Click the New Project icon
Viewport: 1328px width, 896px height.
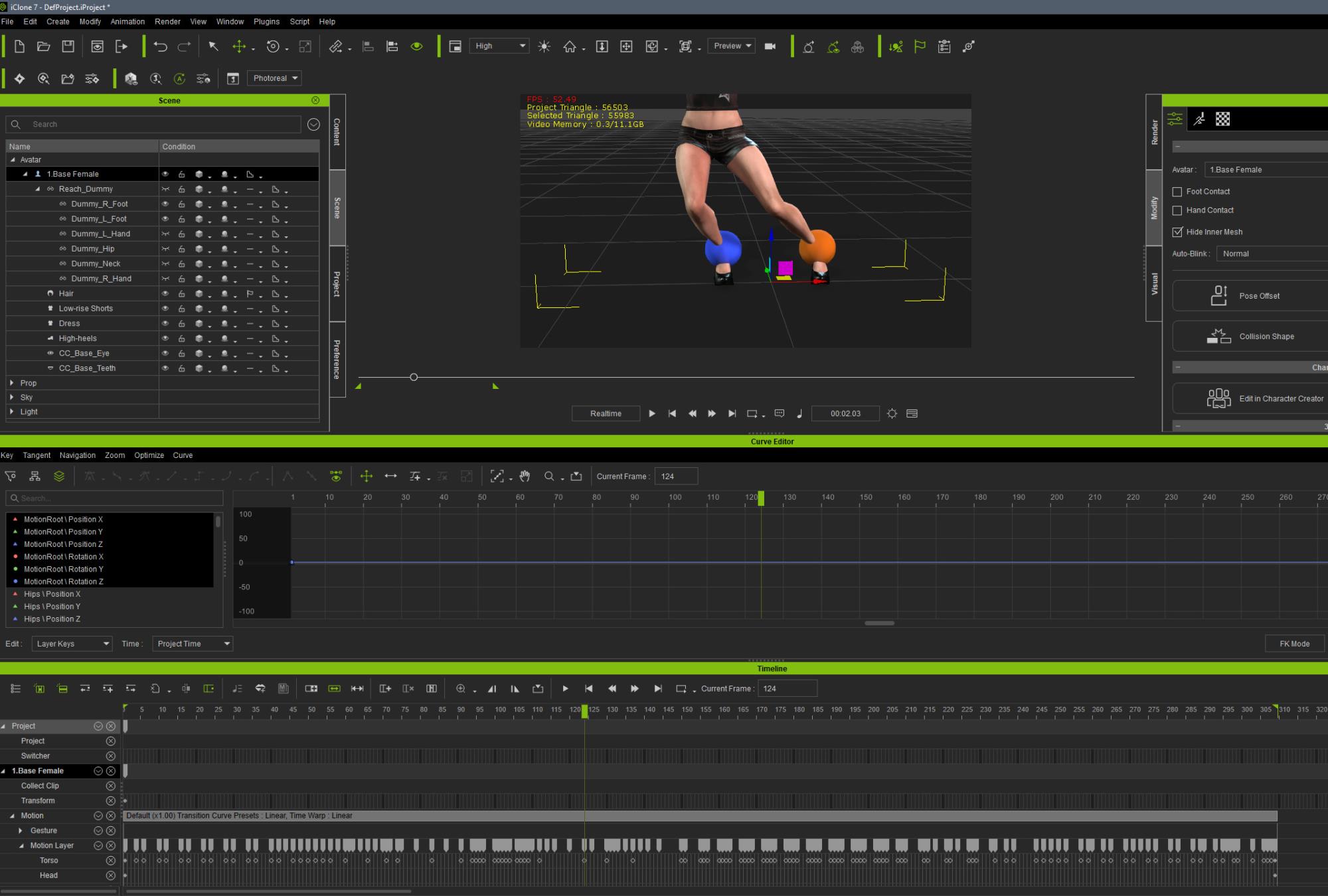(x=19, y=46)
